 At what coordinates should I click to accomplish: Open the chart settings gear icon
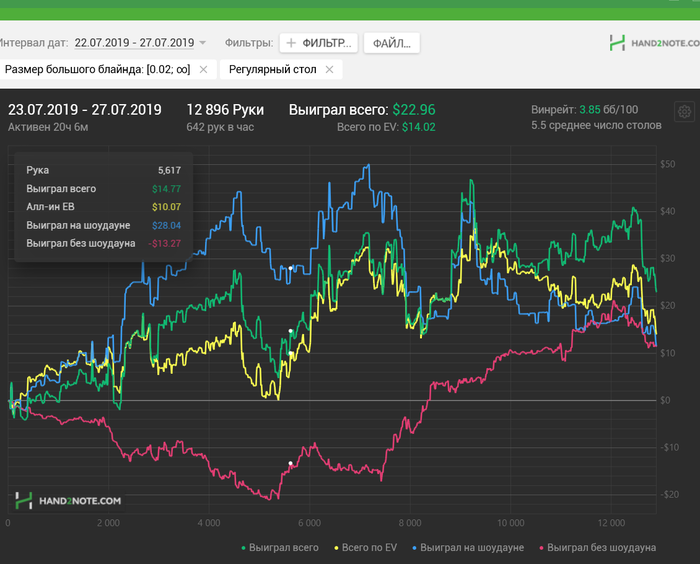[685, 112]
